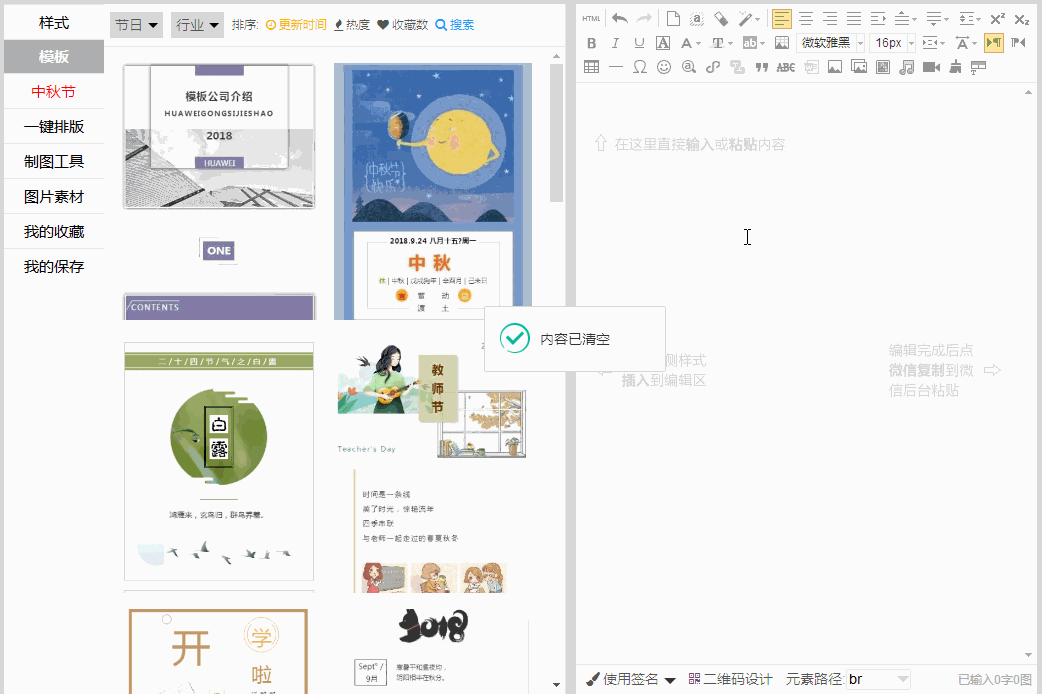Toggle italic formatting
The image size is (1042, 694).
[x=615, y=43]
